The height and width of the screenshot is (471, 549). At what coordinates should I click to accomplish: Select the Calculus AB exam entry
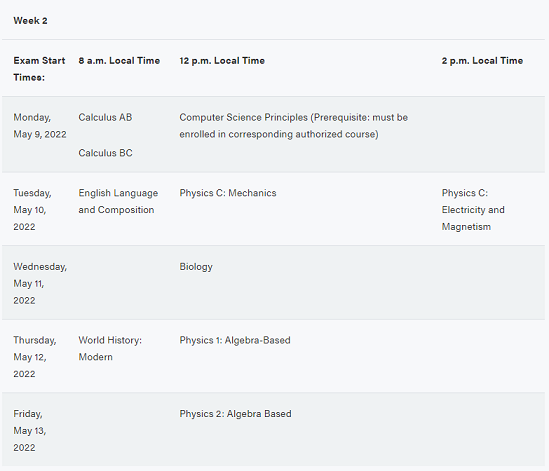pos(105,117)
